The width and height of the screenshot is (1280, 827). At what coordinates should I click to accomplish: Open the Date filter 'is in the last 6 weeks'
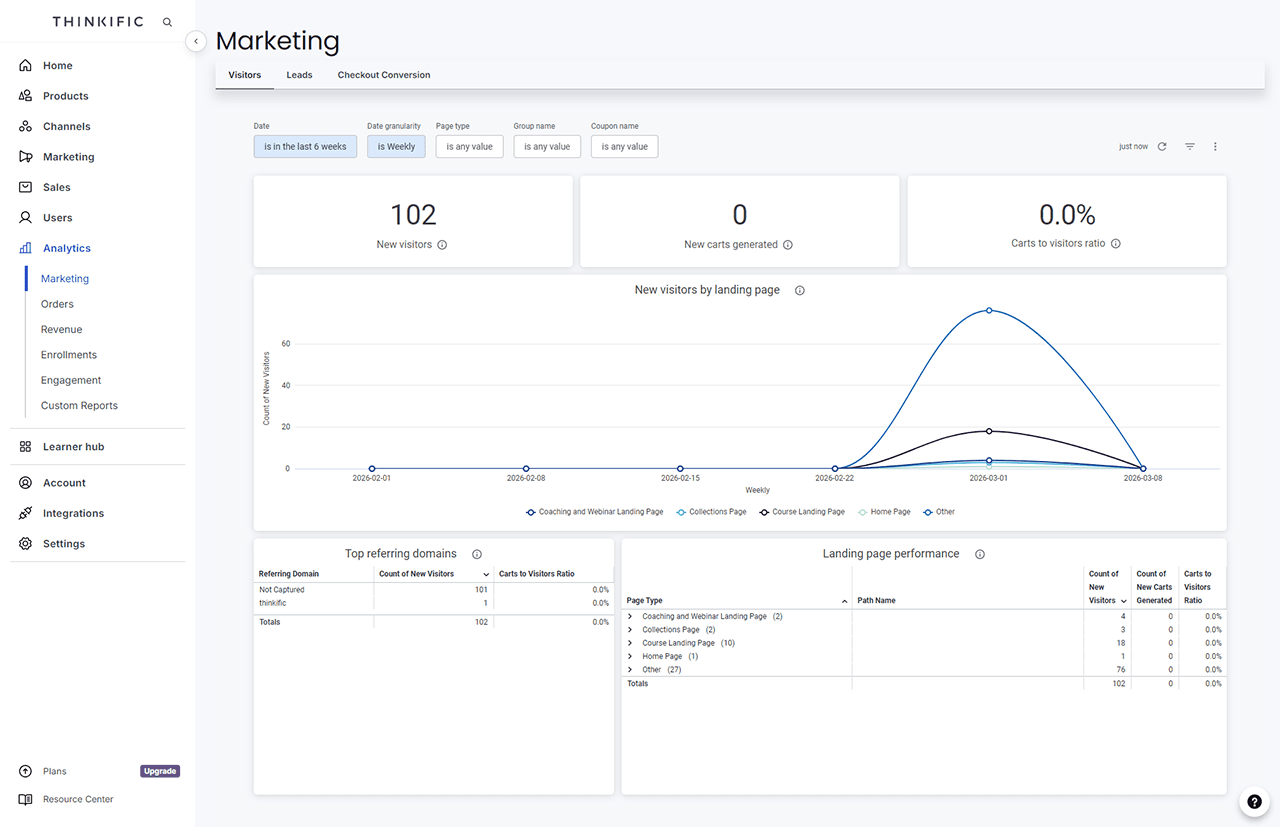click(x=305, y=147)
